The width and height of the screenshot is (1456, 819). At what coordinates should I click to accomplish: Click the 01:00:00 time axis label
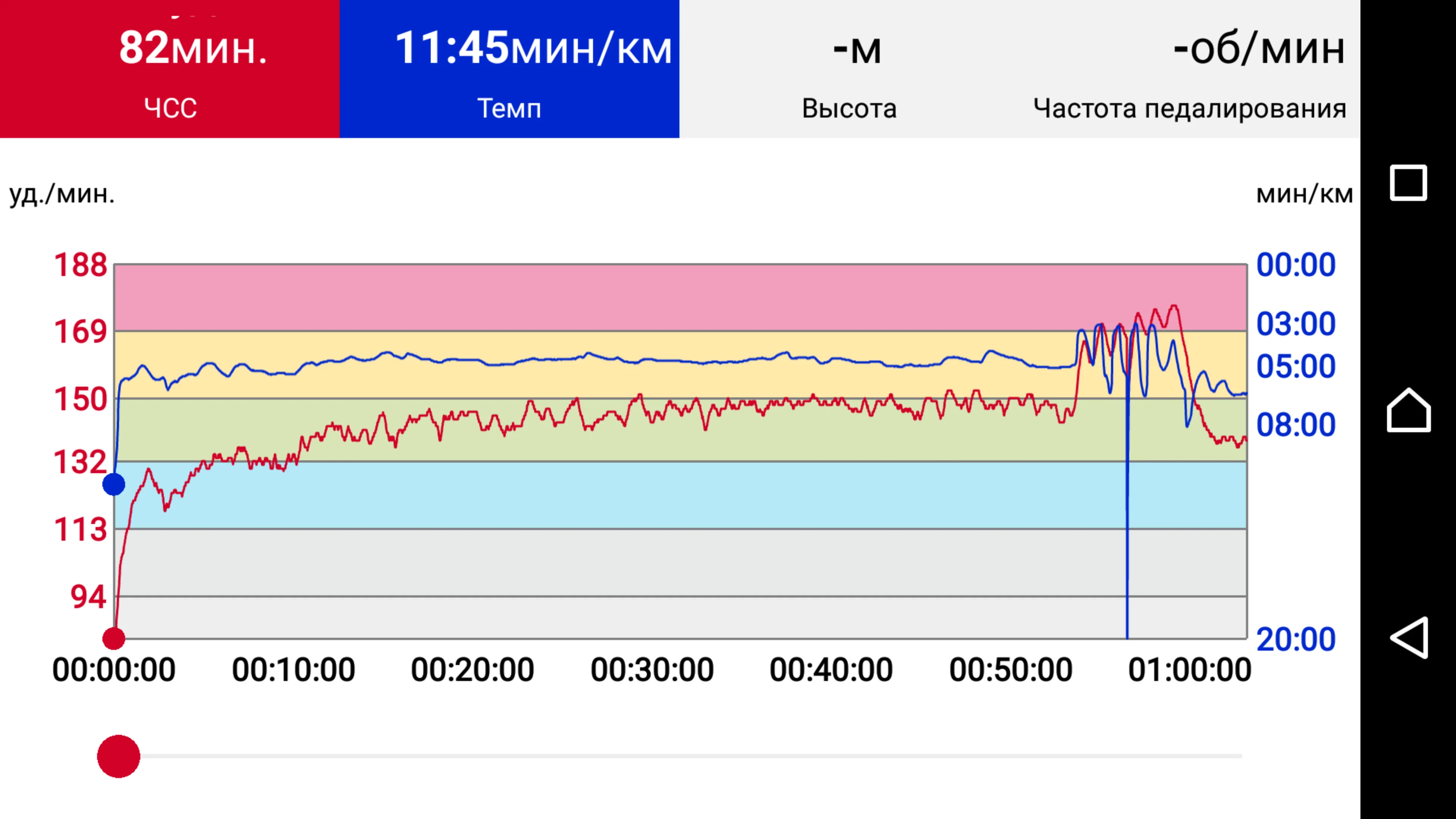coord(1189,670)
